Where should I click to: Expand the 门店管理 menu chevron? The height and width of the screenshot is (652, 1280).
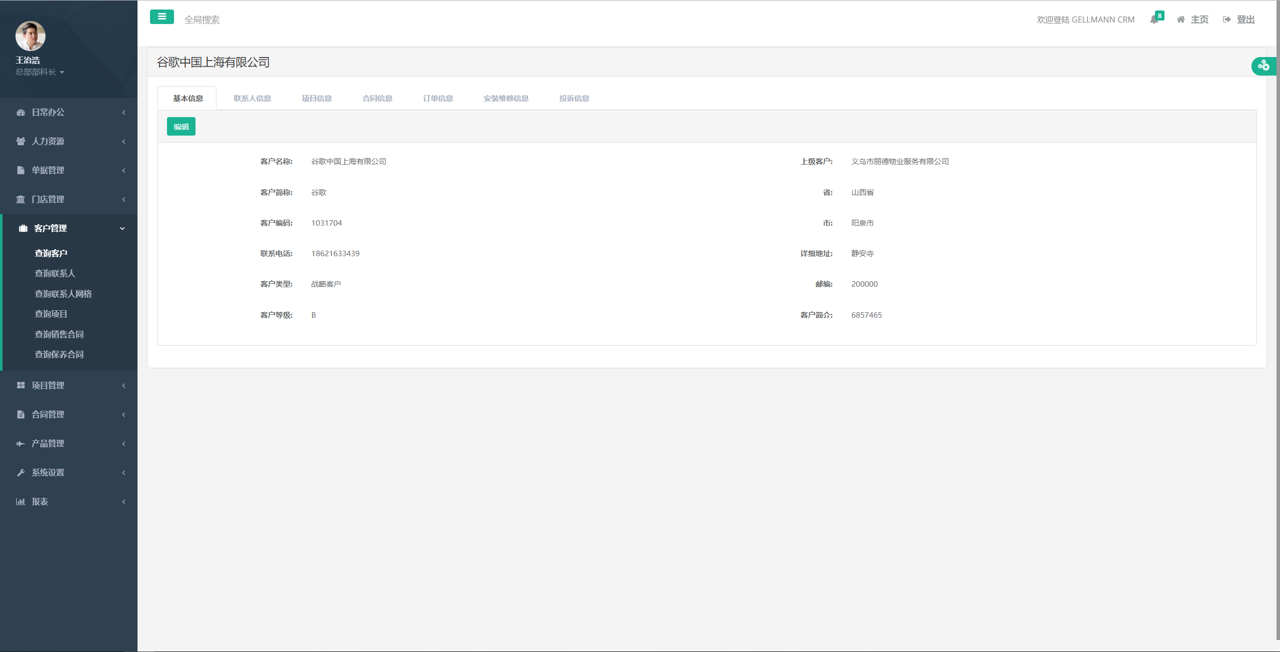(123, 200)
